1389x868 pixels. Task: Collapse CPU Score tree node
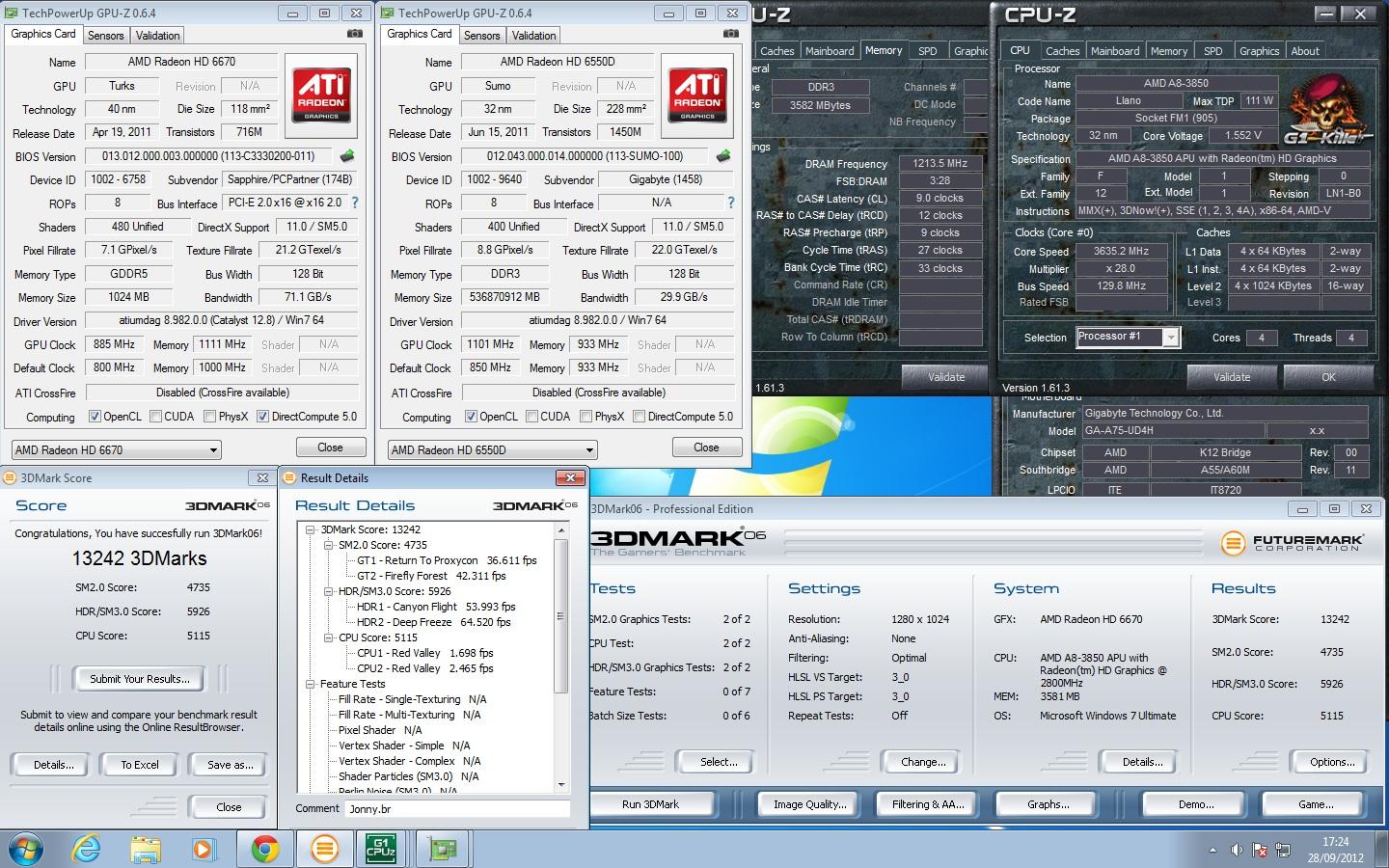pyautogui.click(x=328, y=637)
